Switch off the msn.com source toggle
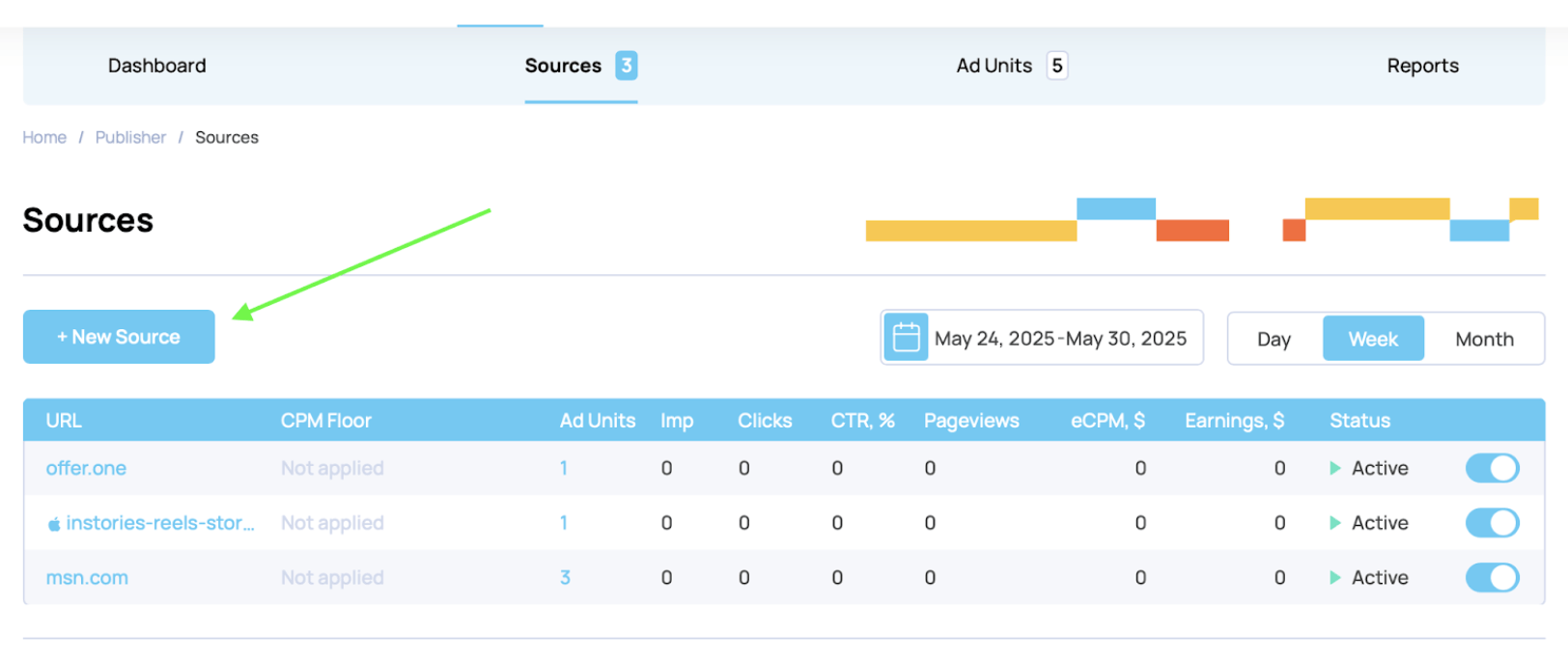This screenshot has width=1568, height=660. click(x=1492, y=578)
